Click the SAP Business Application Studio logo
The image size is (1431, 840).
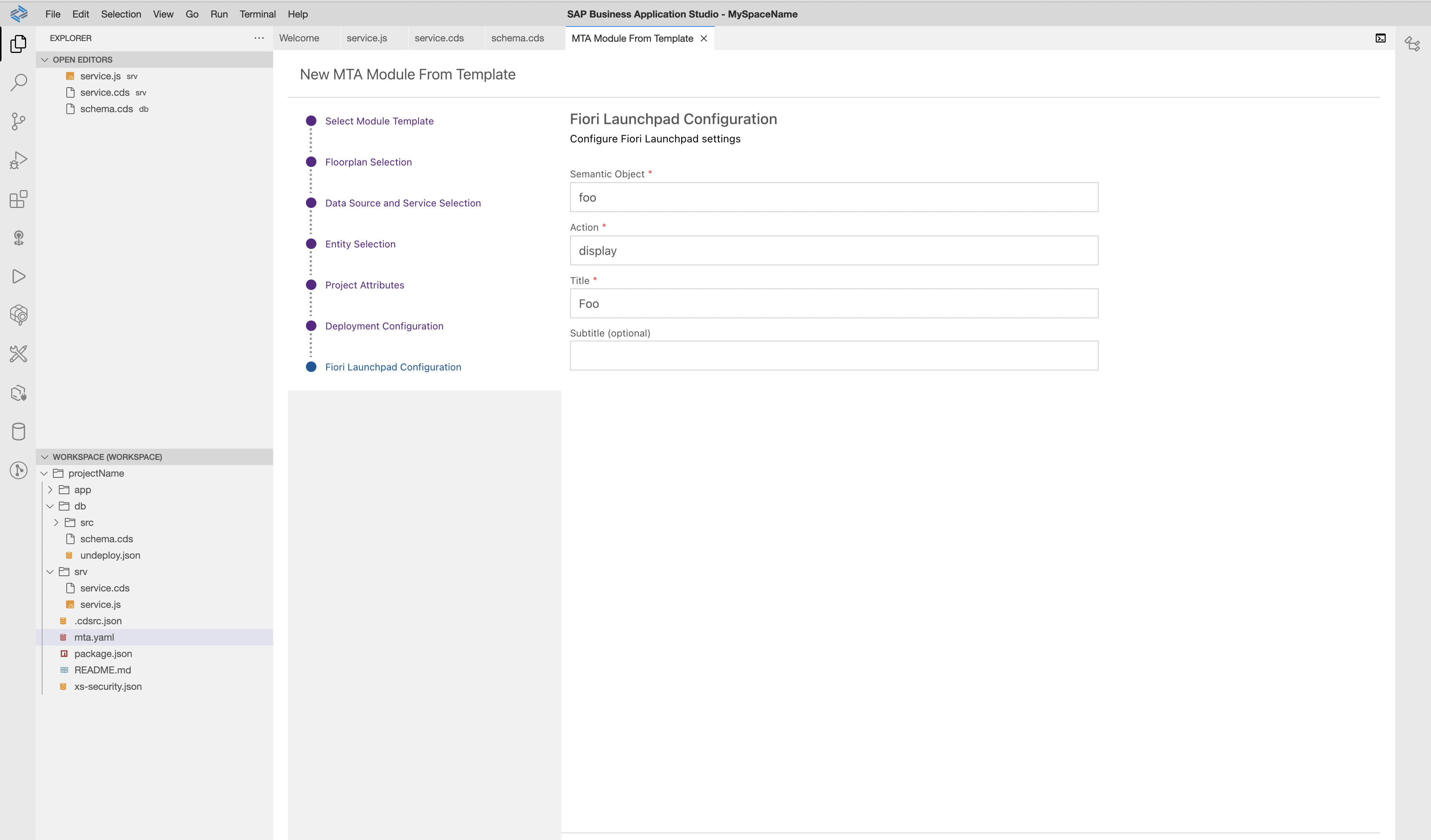18,13
